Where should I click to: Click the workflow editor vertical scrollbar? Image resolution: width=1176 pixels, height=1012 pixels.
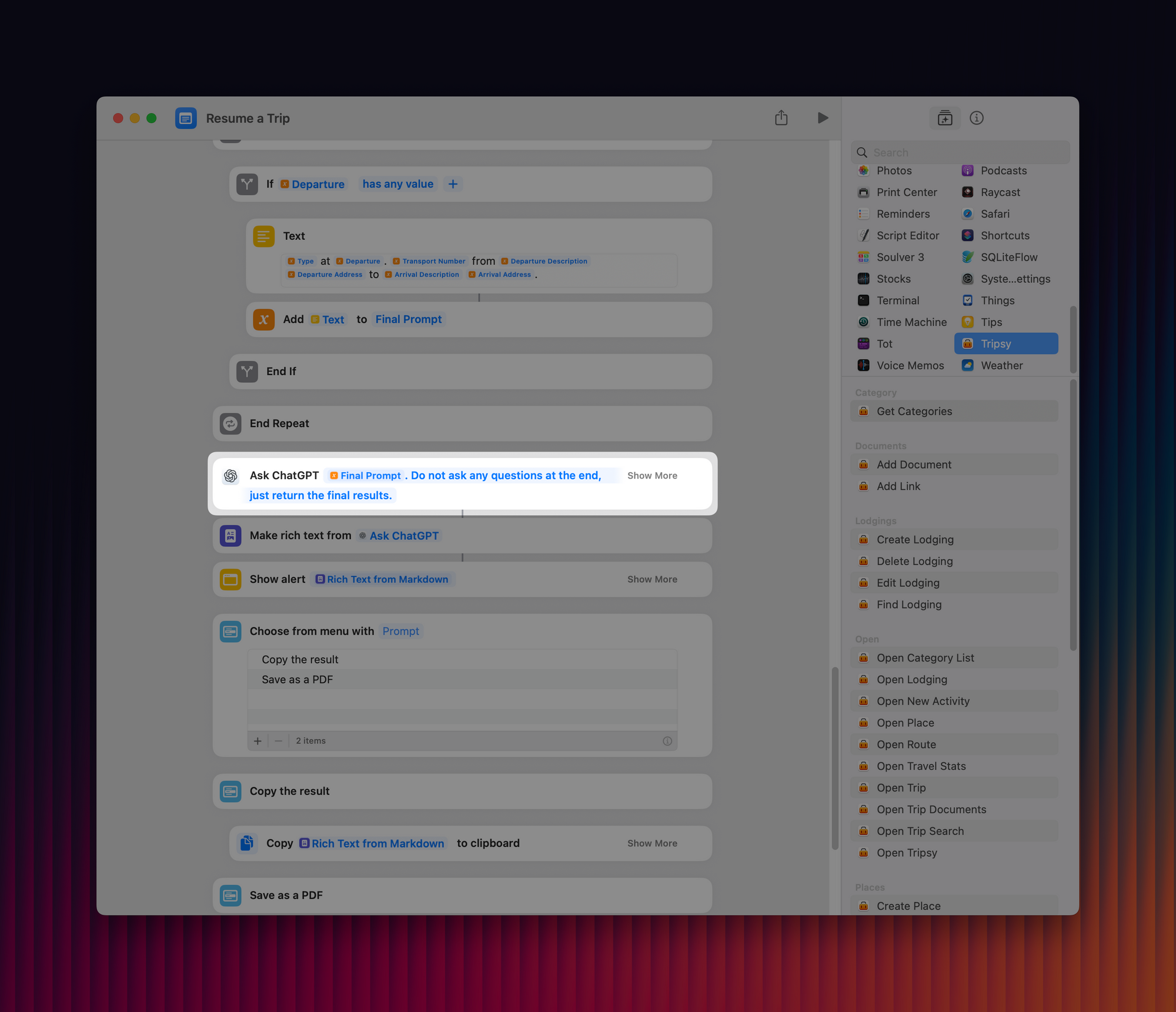(834, 759)
